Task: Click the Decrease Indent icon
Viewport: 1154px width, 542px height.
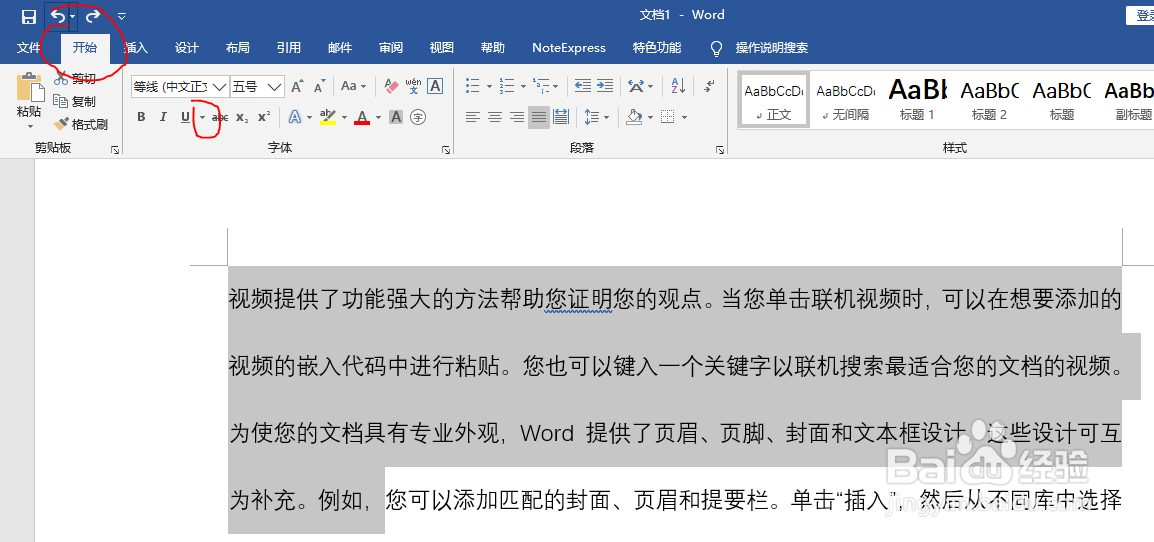Action: tap(582, 86)
